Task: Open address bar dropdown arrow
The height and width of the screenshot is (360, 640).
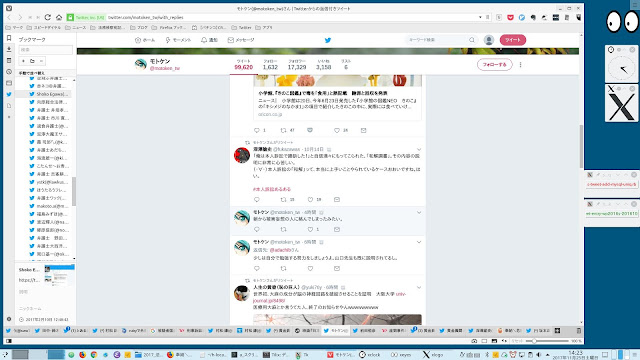Action: click(480, 18)
